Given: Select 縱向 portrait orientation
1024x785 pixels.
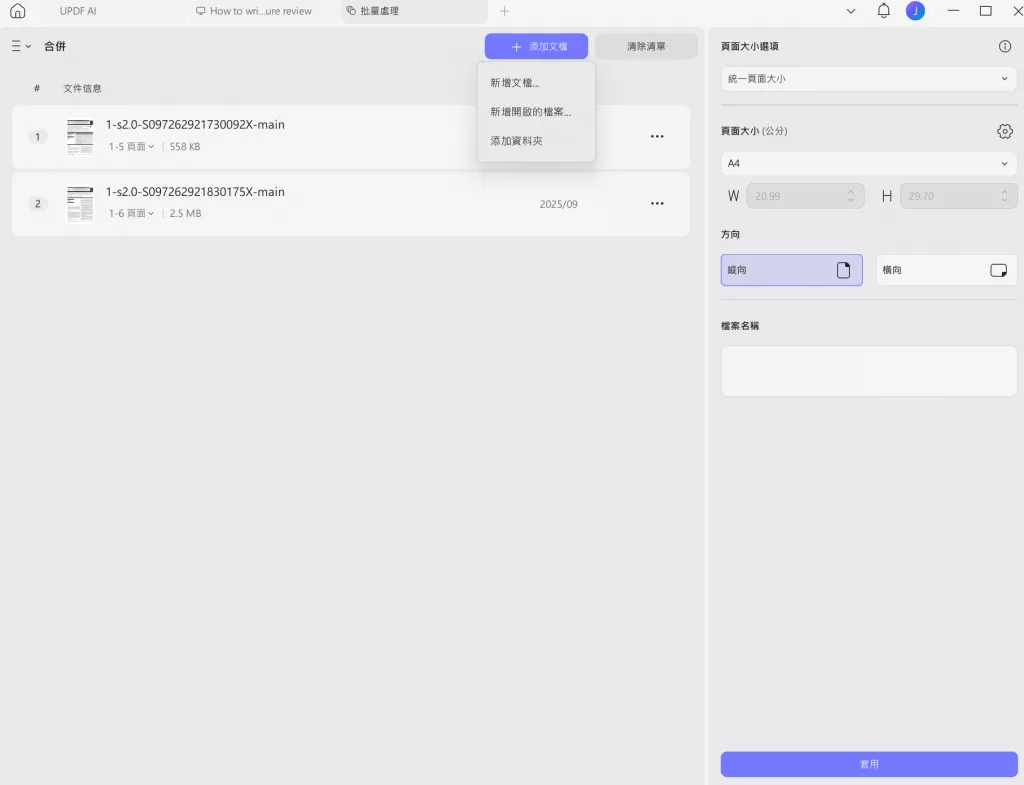Looking at the screenshot, I should pyautogui.click(x=791, y=269).
